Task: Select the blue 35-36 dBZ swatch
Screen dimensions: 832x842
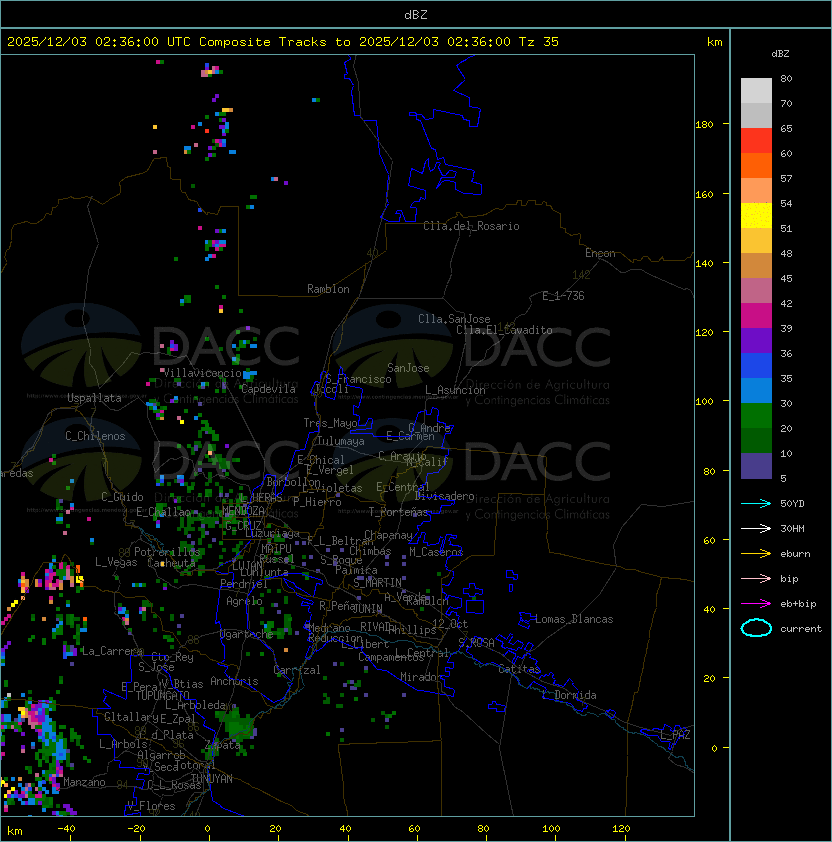Action: pos(756,366)
